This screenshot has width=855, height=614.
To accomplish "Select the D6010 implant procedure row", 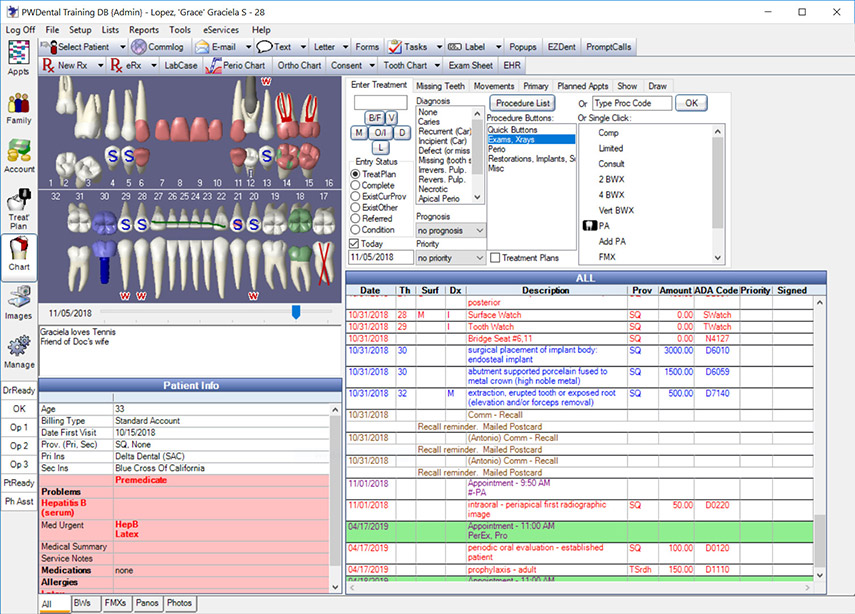I will (580, 355).
